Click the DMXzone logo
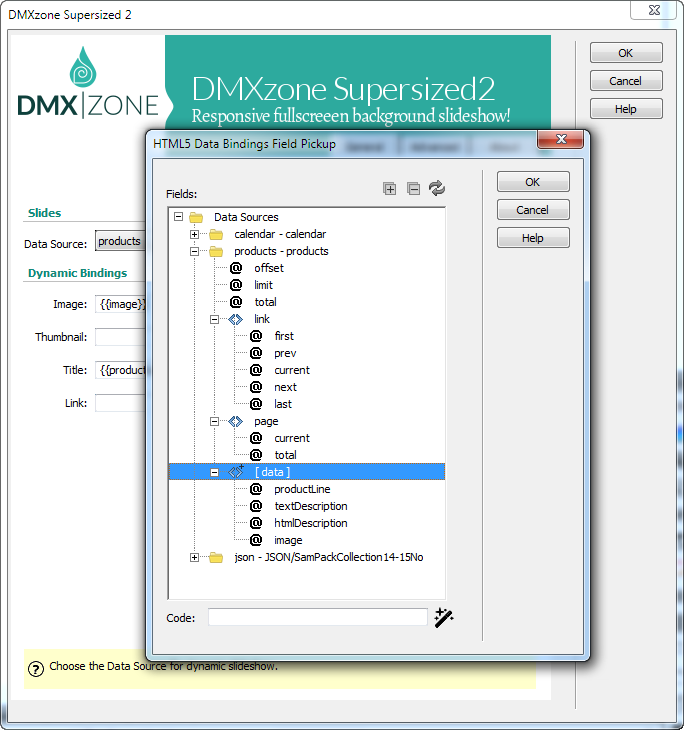This screenshot has height=730, width=684. (88, 82)
